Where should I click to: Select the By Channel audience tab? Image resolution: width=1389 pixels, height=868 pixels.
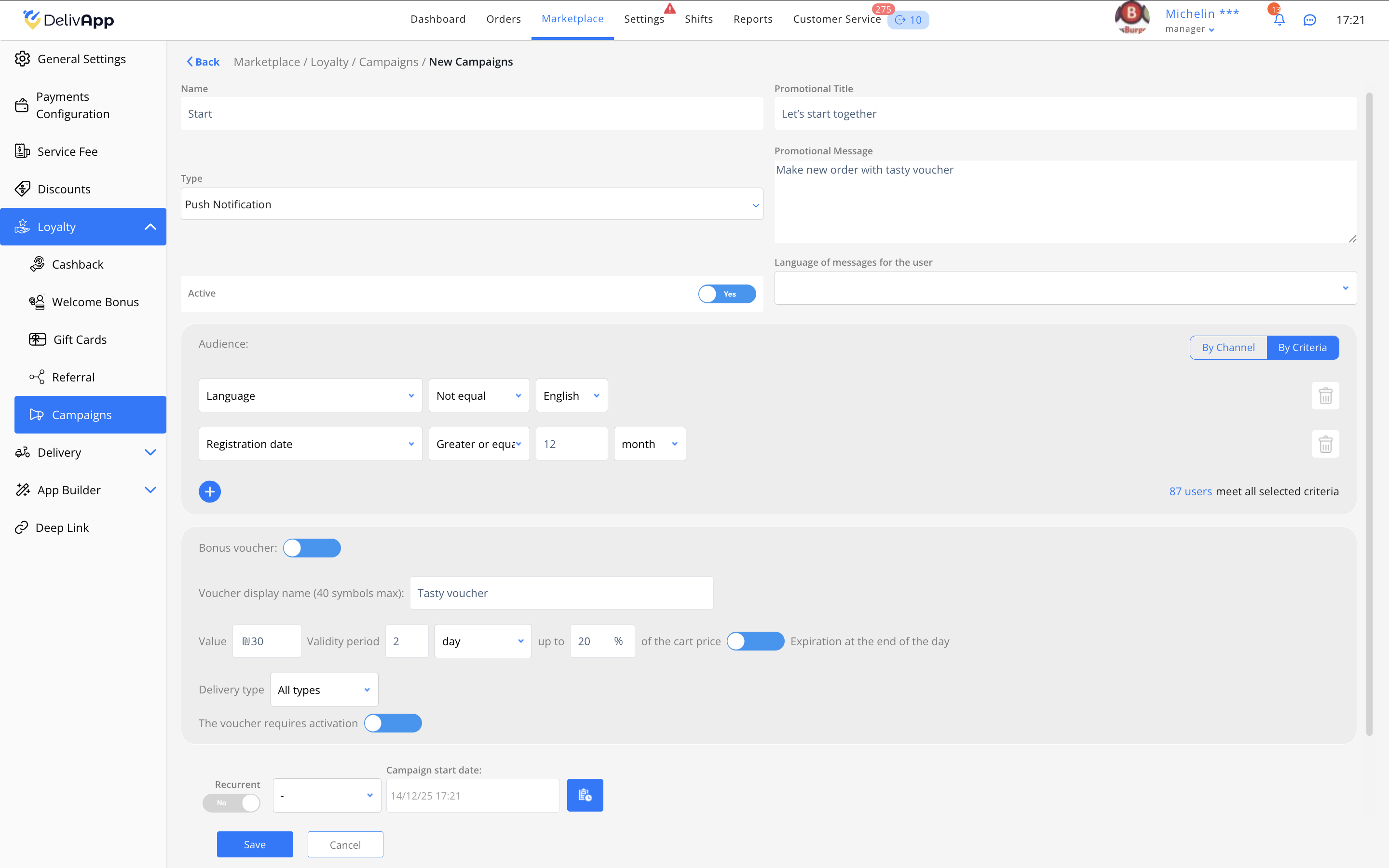pos(1228,347)
